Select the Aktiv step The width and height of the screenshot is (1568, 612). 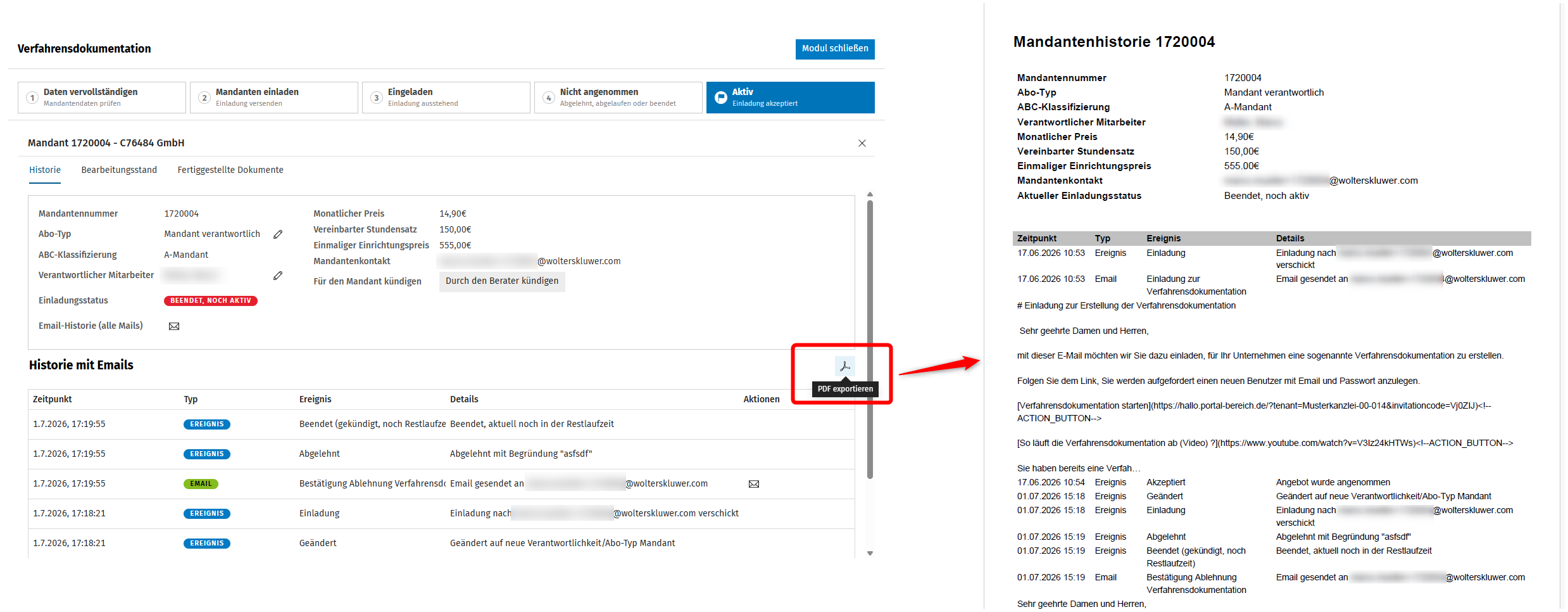tap(791, 98)
